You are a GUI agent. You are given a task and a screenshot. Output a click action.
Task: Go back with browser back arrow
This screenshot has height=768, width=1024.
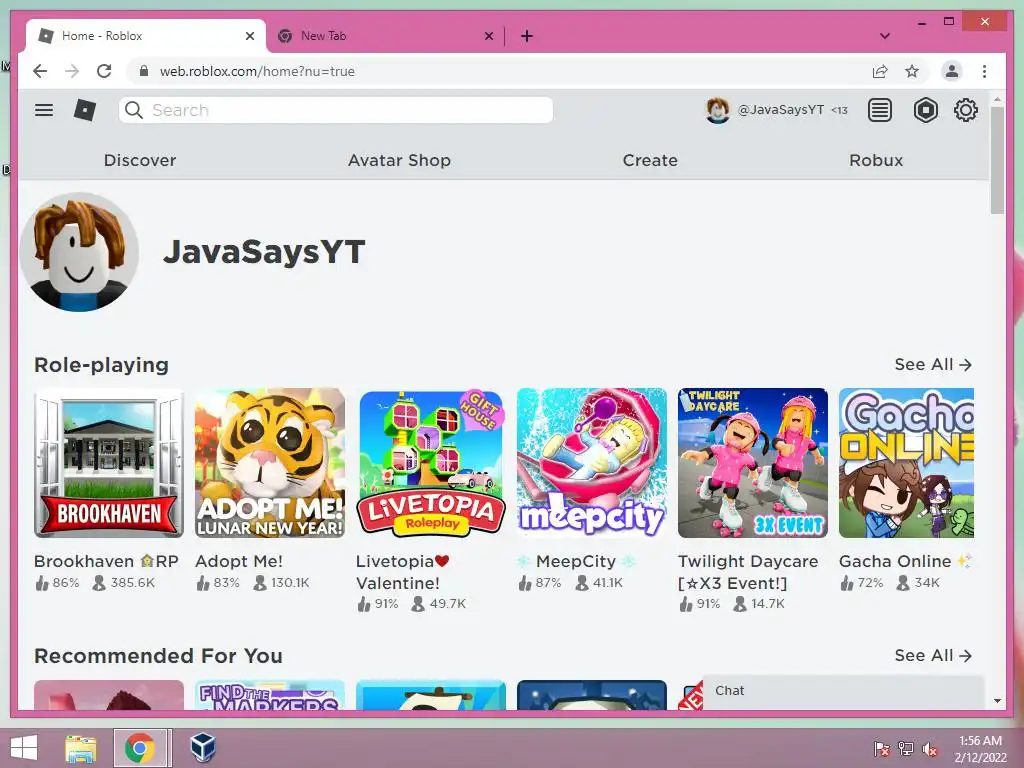[x=40, y=71]
